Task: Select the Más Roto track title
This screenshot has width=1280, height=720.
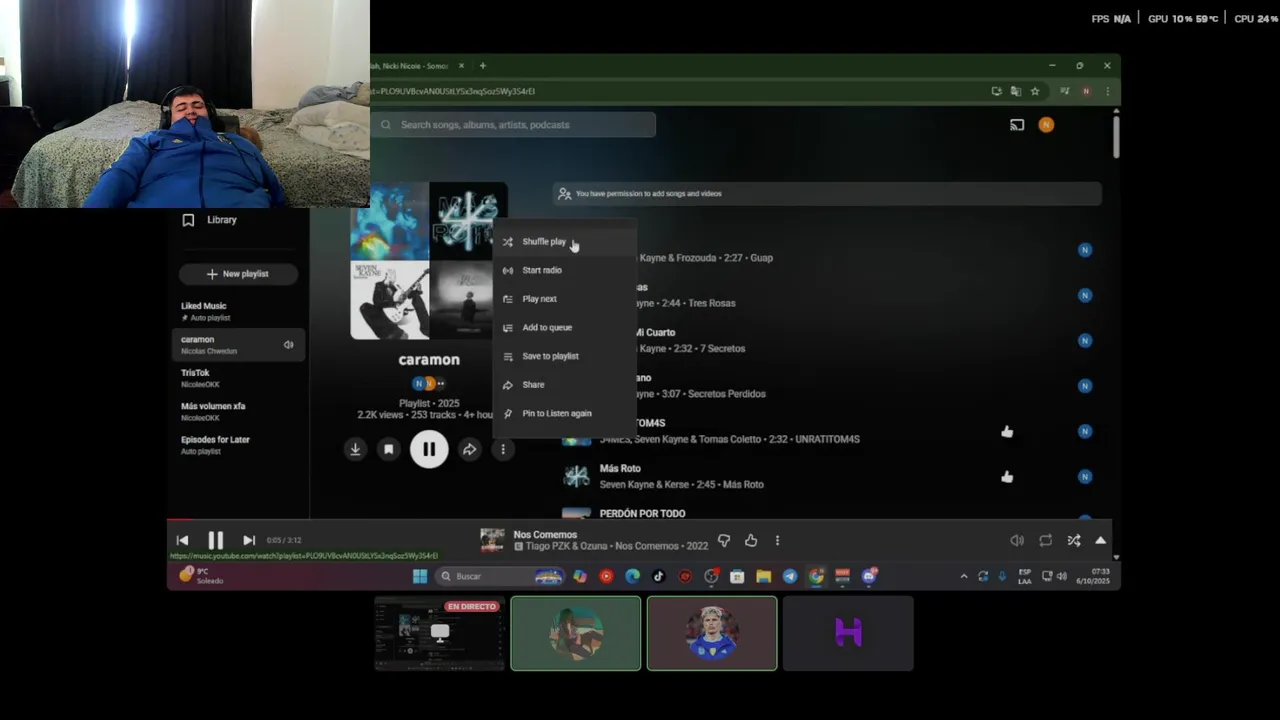Action: point(620,468)
